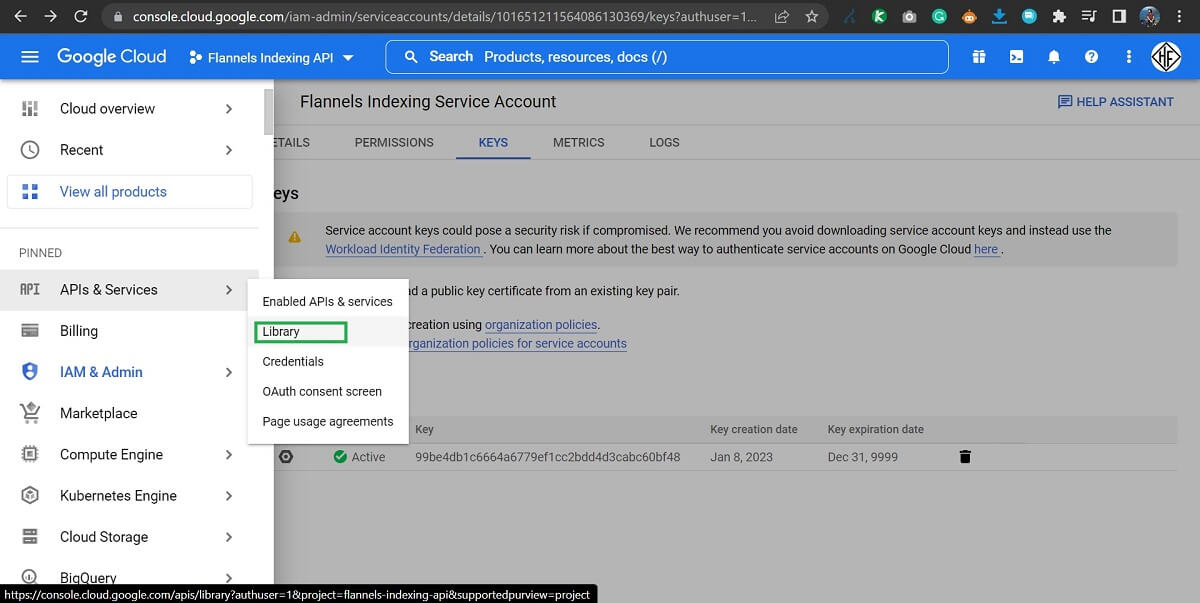Expand the IAM & Admin chevron
This screenshot has height=603, width=1200.
pos(229,372)
